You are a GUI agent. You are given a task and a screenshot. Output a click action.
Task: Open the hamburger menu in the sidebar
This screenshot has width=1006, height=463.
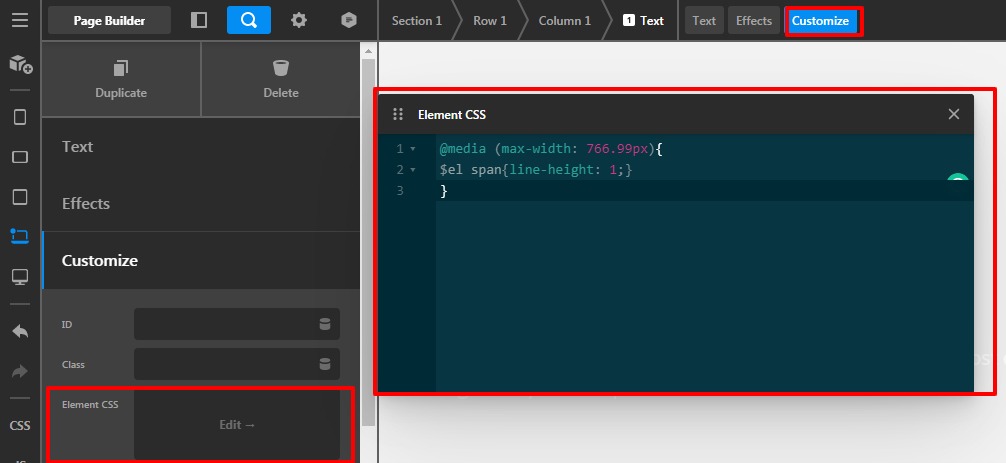coord(19,20)
